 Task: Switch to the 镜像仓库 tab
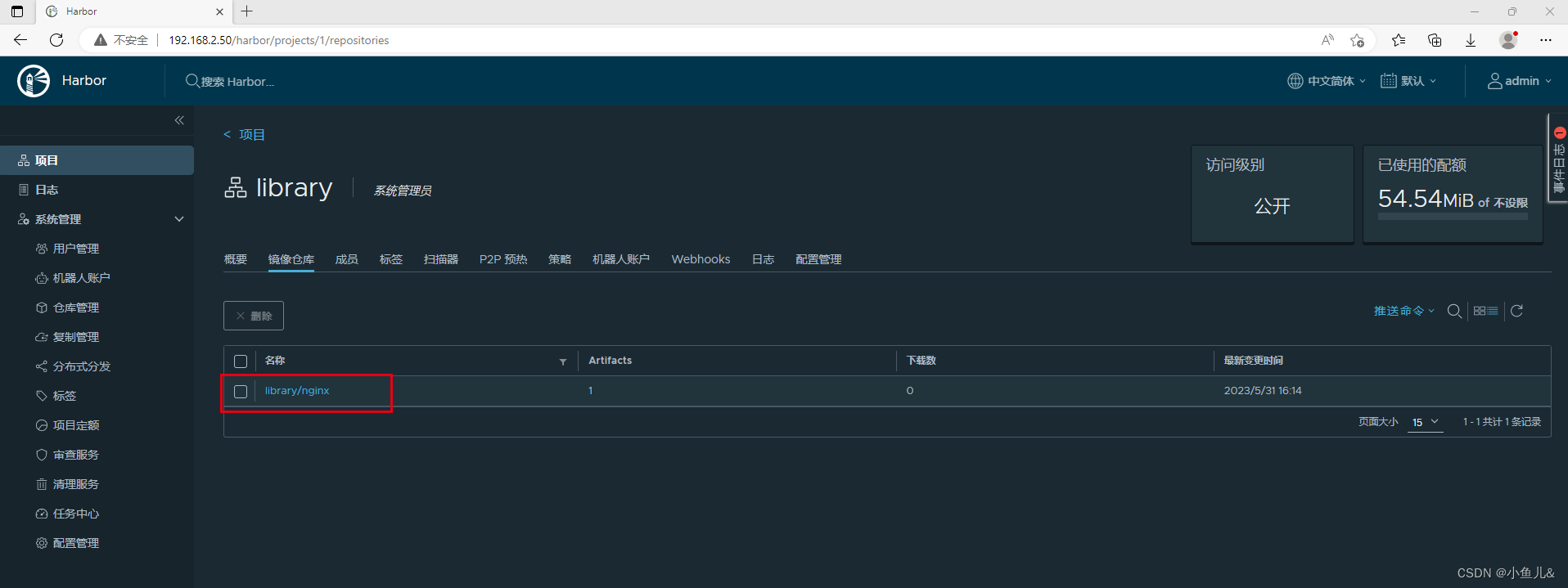pyautogui.click(x=291, y=259)
